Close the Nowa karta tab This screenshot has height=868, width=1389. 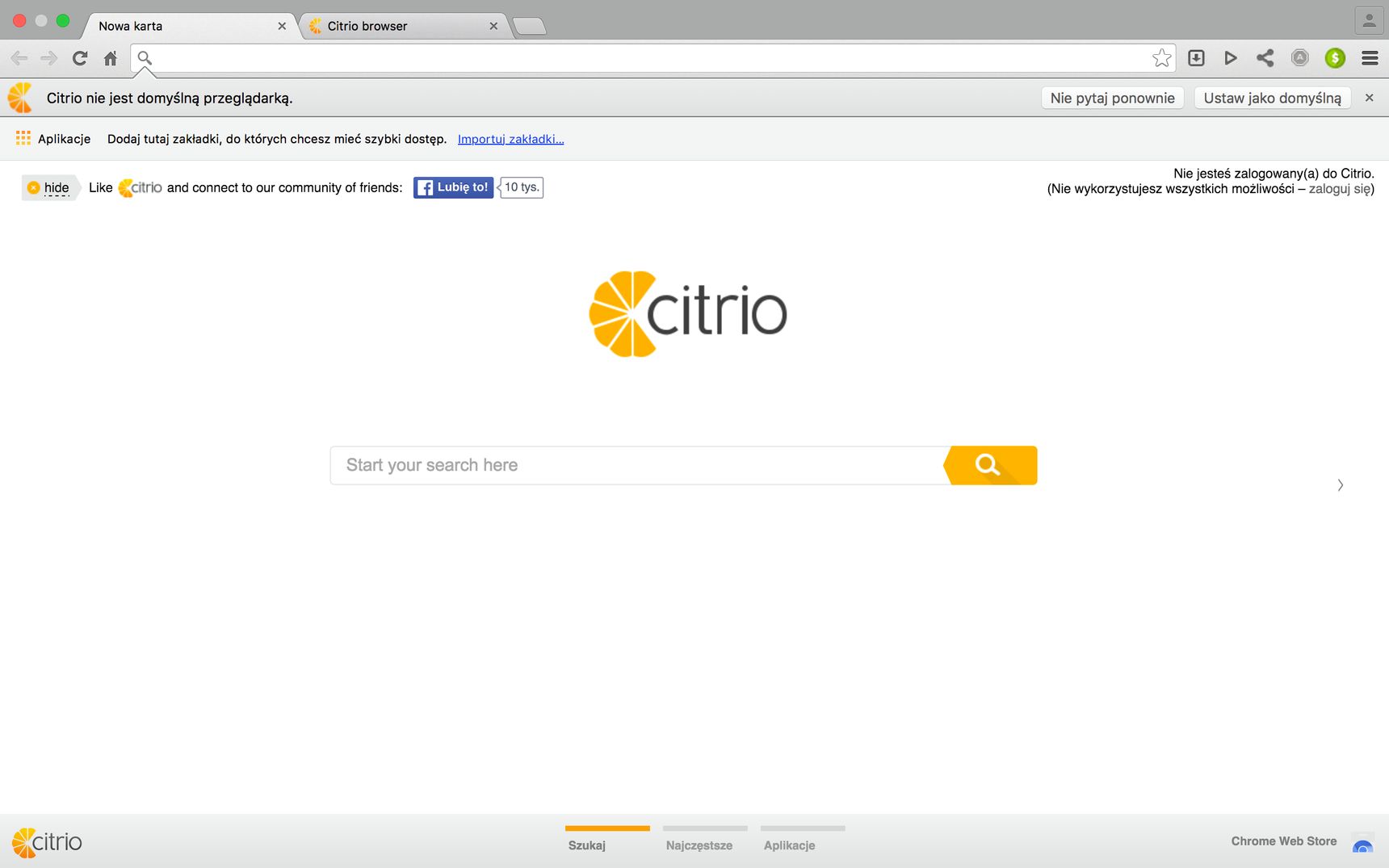point(282,26)
